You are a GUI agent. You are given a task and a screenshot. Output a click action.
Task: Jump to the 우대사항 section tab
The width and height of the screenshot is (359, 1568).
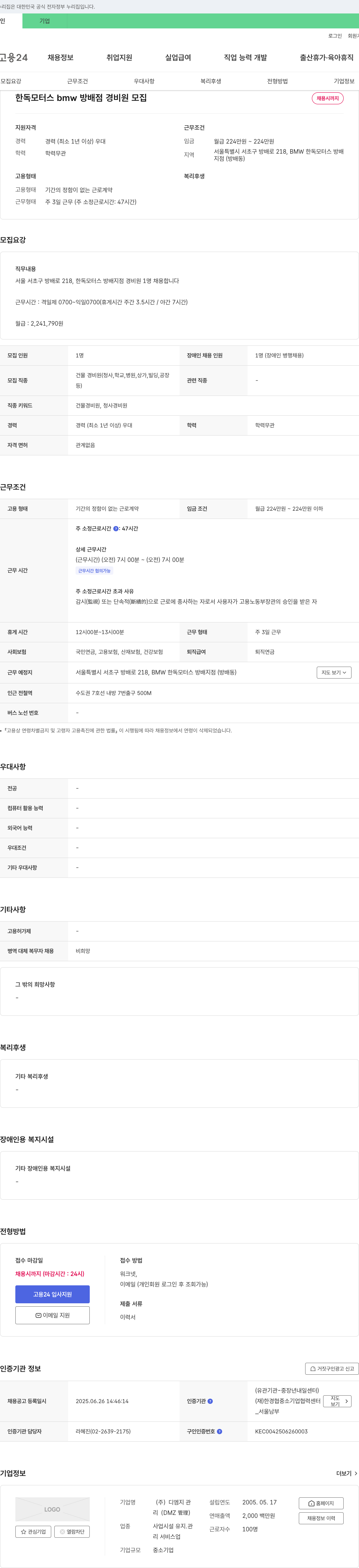point(144,81)
